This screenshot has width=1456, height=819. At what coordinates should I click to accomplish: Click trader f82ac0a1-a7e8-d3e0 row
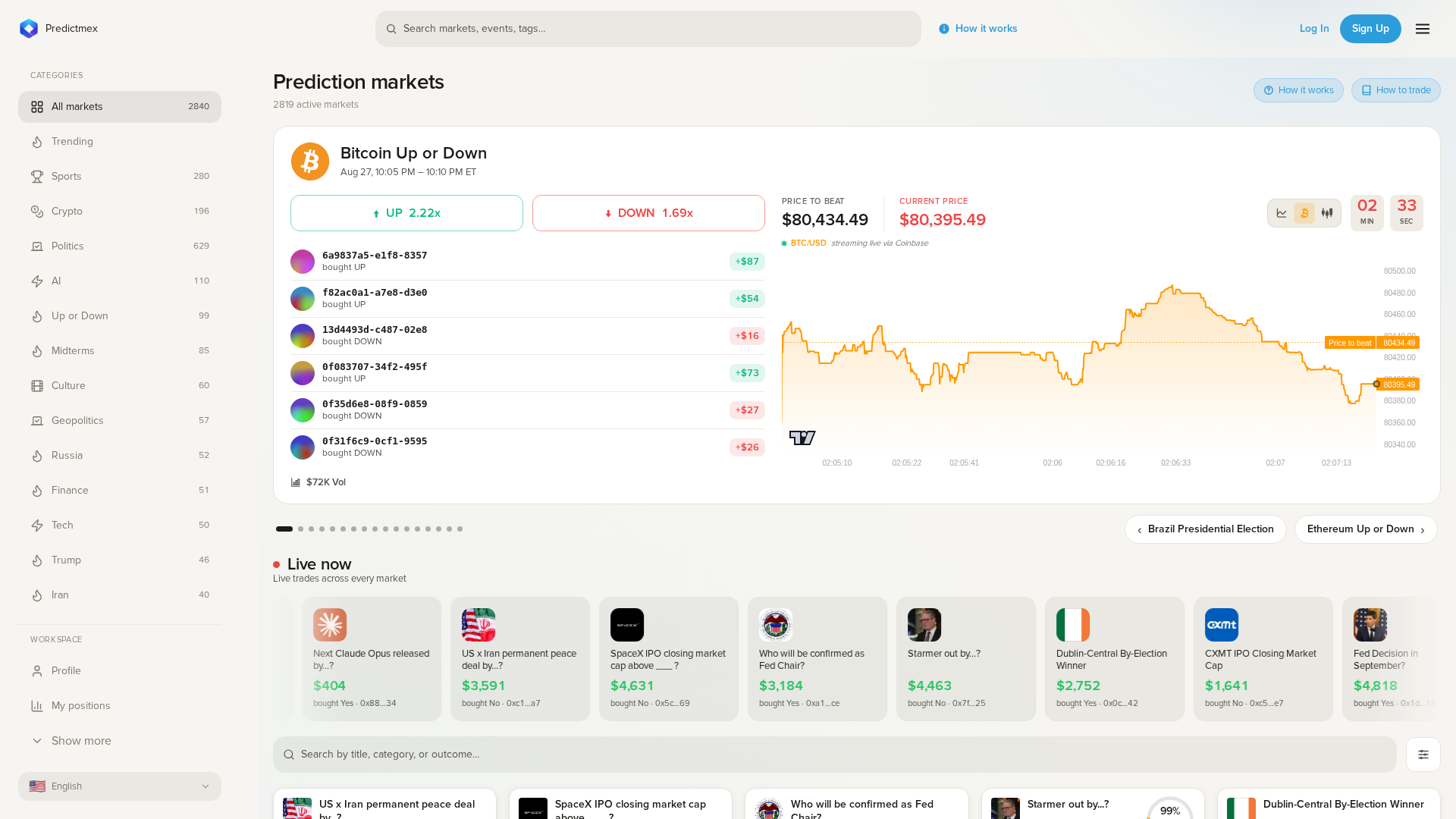(528, 299)
